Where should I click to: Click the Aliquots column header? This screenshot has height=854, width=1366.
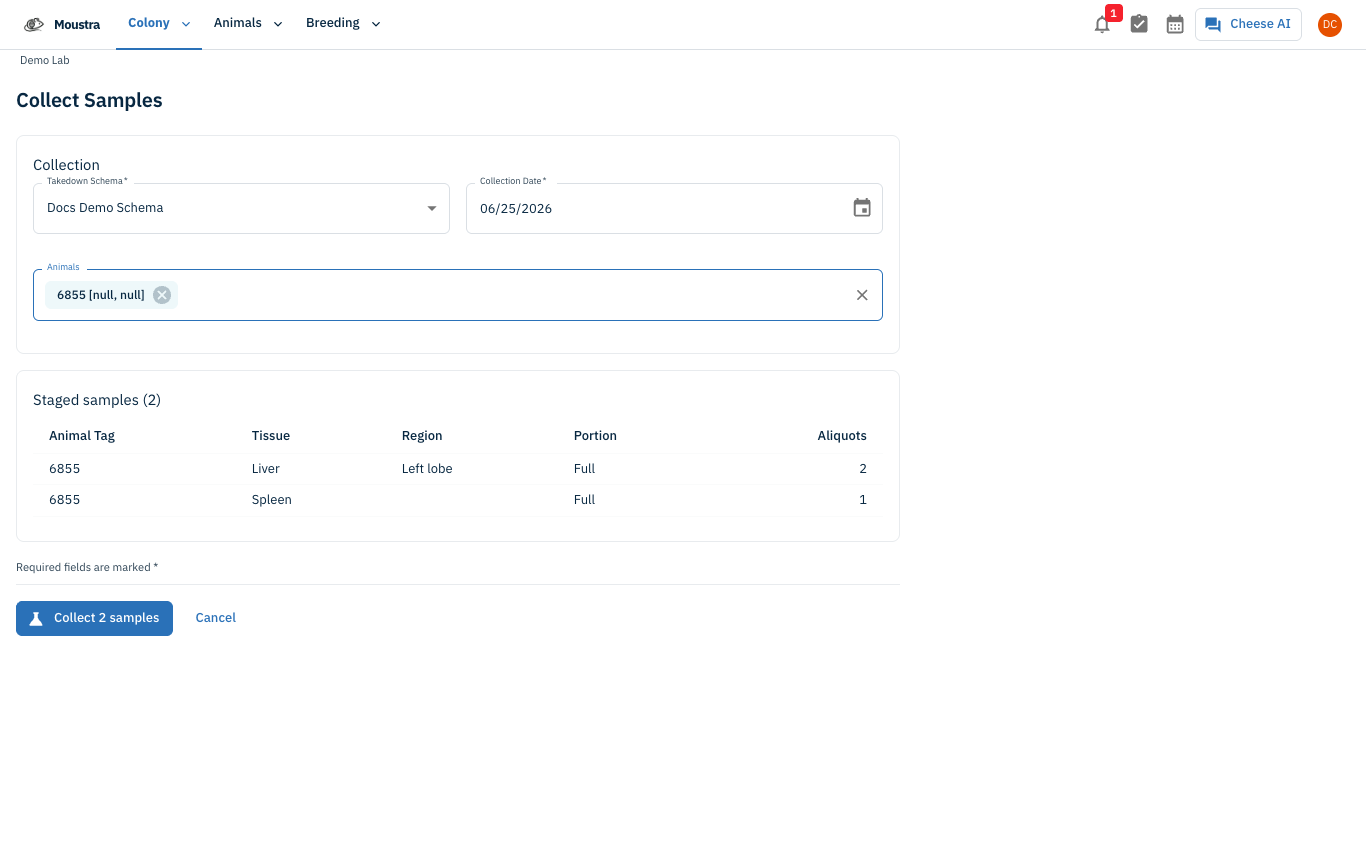(x=842, y=436)
